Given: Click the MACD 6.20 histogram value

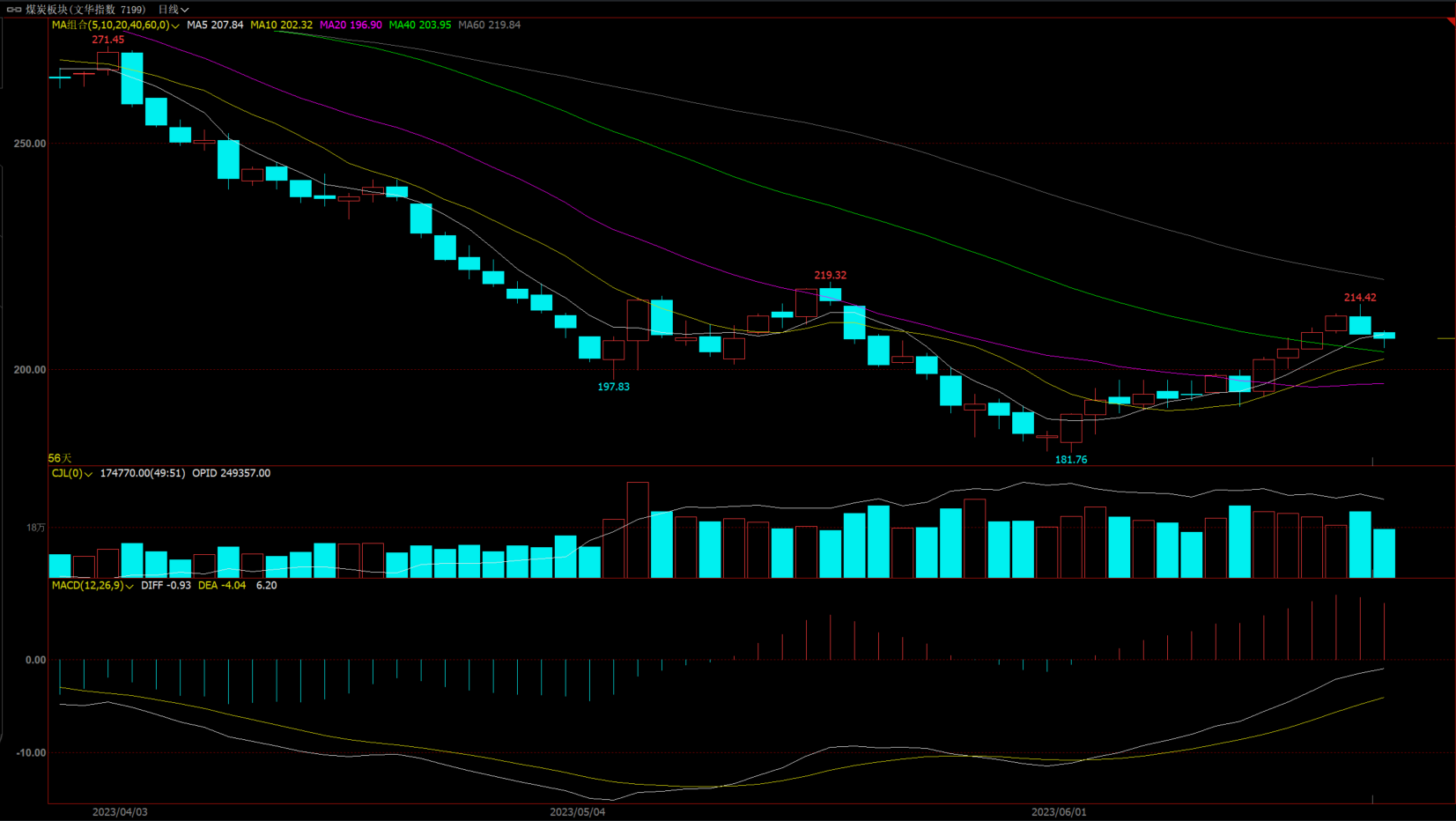Looking at the screenshot, I should (x=266, y=585).
